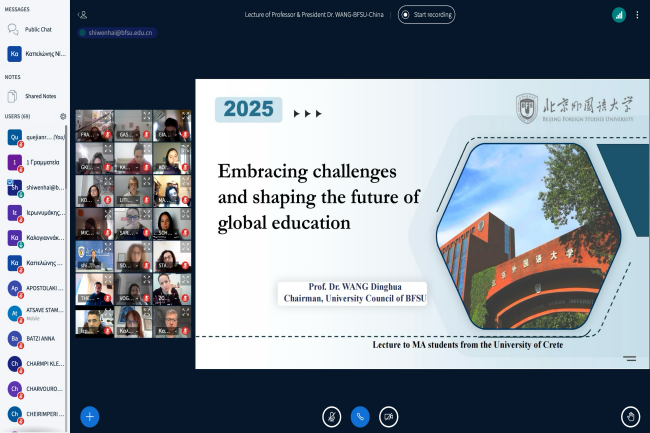
Task: Open the blue plus actions menu
Action: (x=90, y=416)
